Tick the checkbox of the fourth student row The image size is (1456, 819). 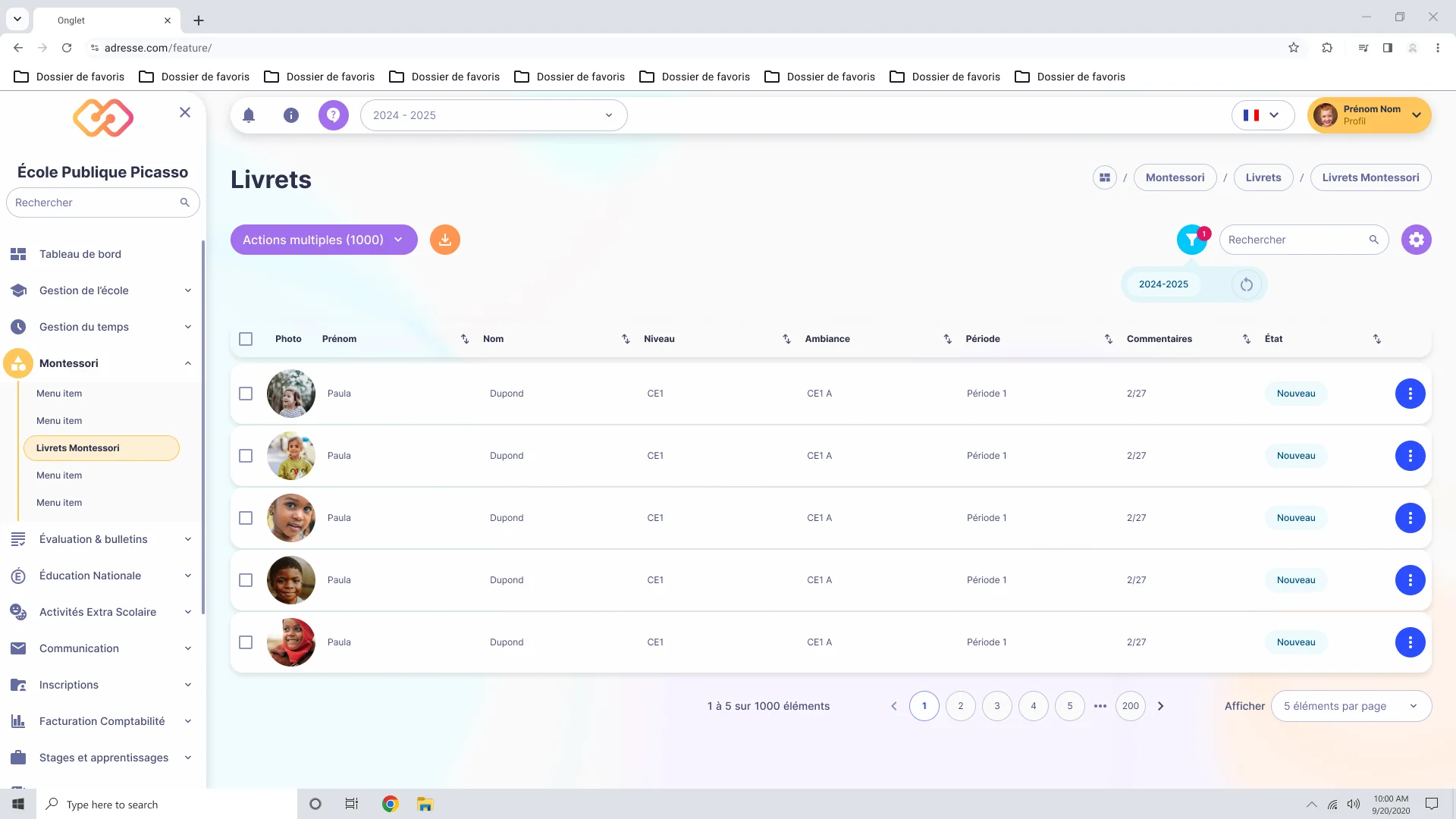(x=246, y=580)
